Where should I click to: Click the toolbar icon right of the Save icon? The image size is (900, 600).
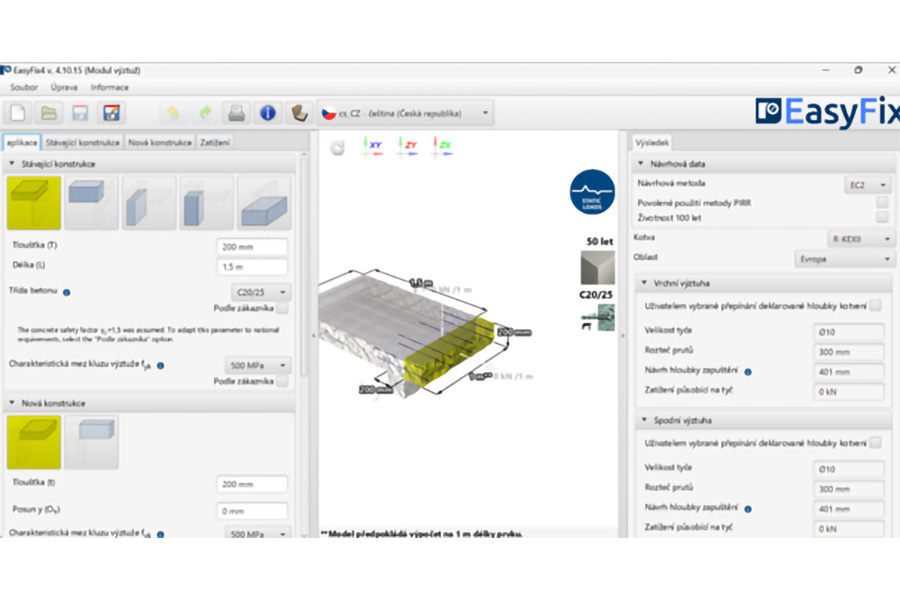pyautogui.click(x=111, y=113)
